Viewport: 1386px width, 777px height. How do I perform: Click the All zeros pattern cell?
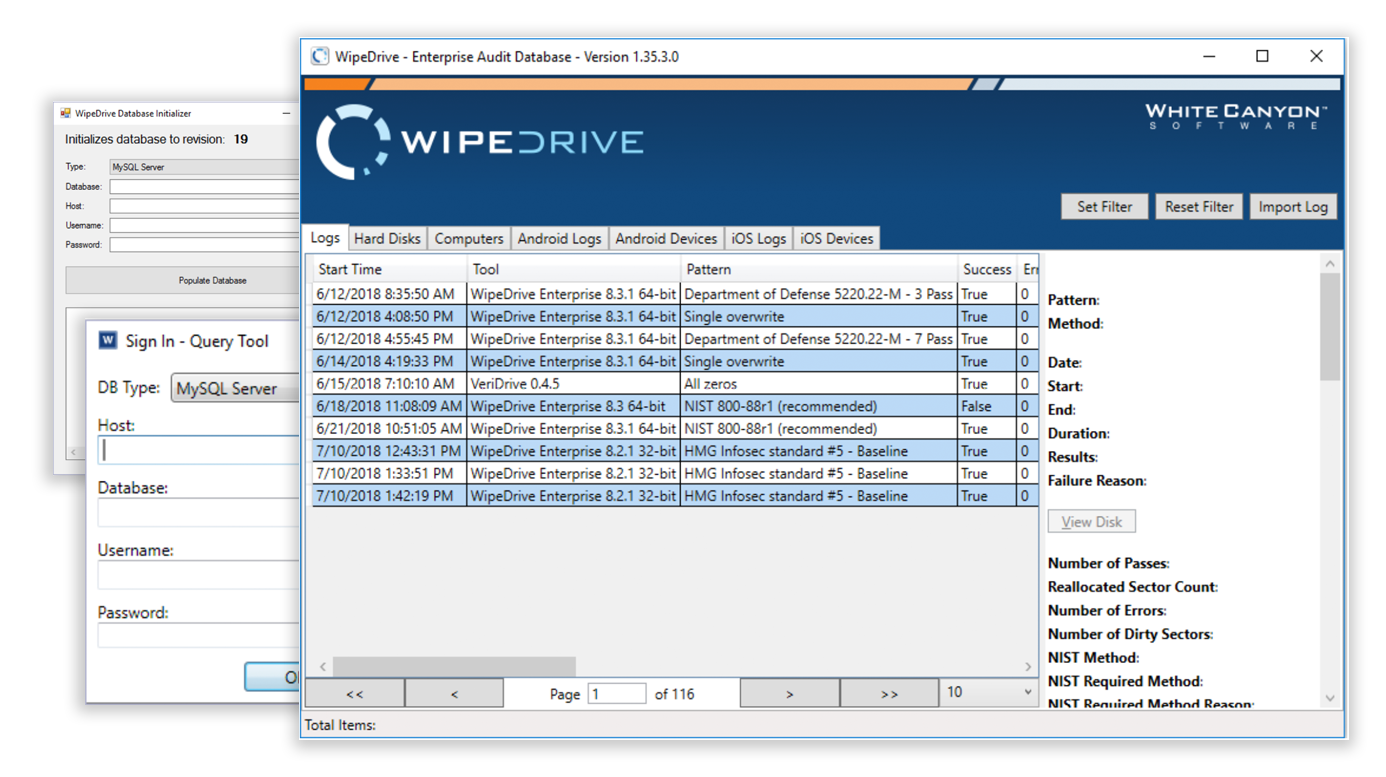point(819,384)
